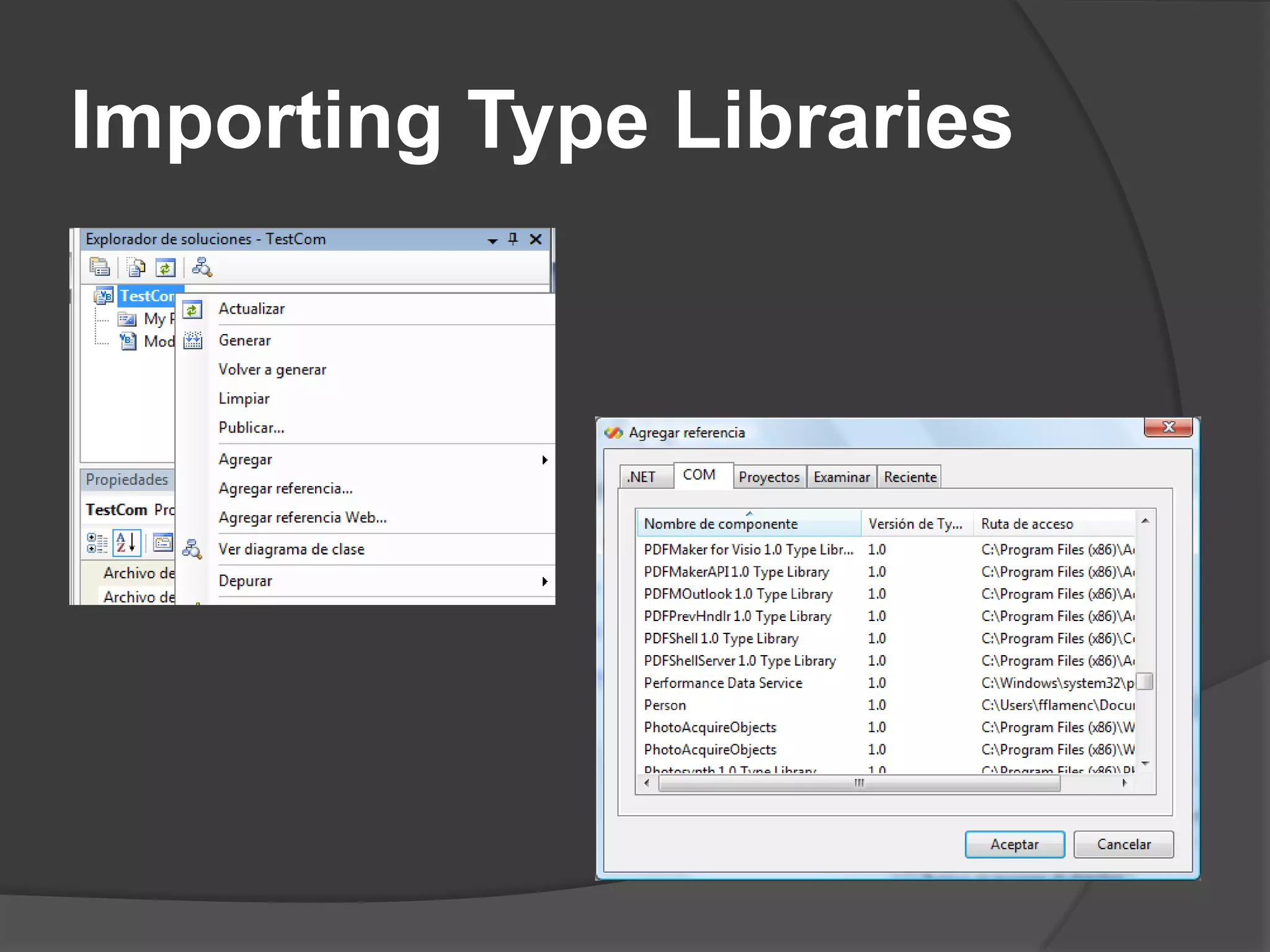
Task: Select PDFShell 1.0 Type Library row
Action: [886, 638]
